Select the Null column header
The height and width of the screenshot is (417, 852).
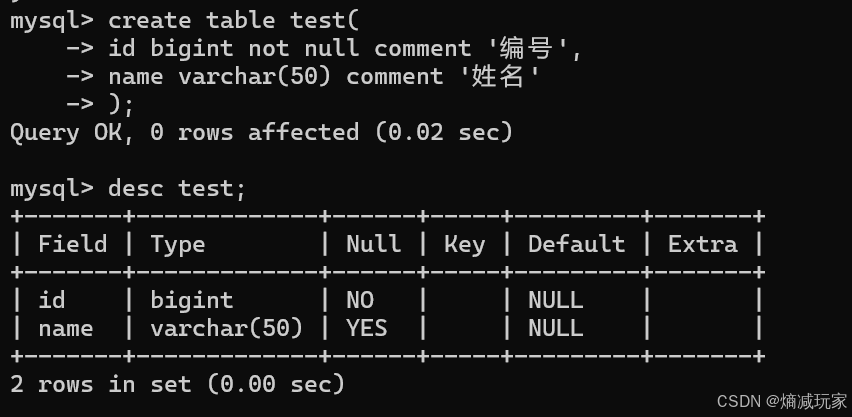click(374, 244)
